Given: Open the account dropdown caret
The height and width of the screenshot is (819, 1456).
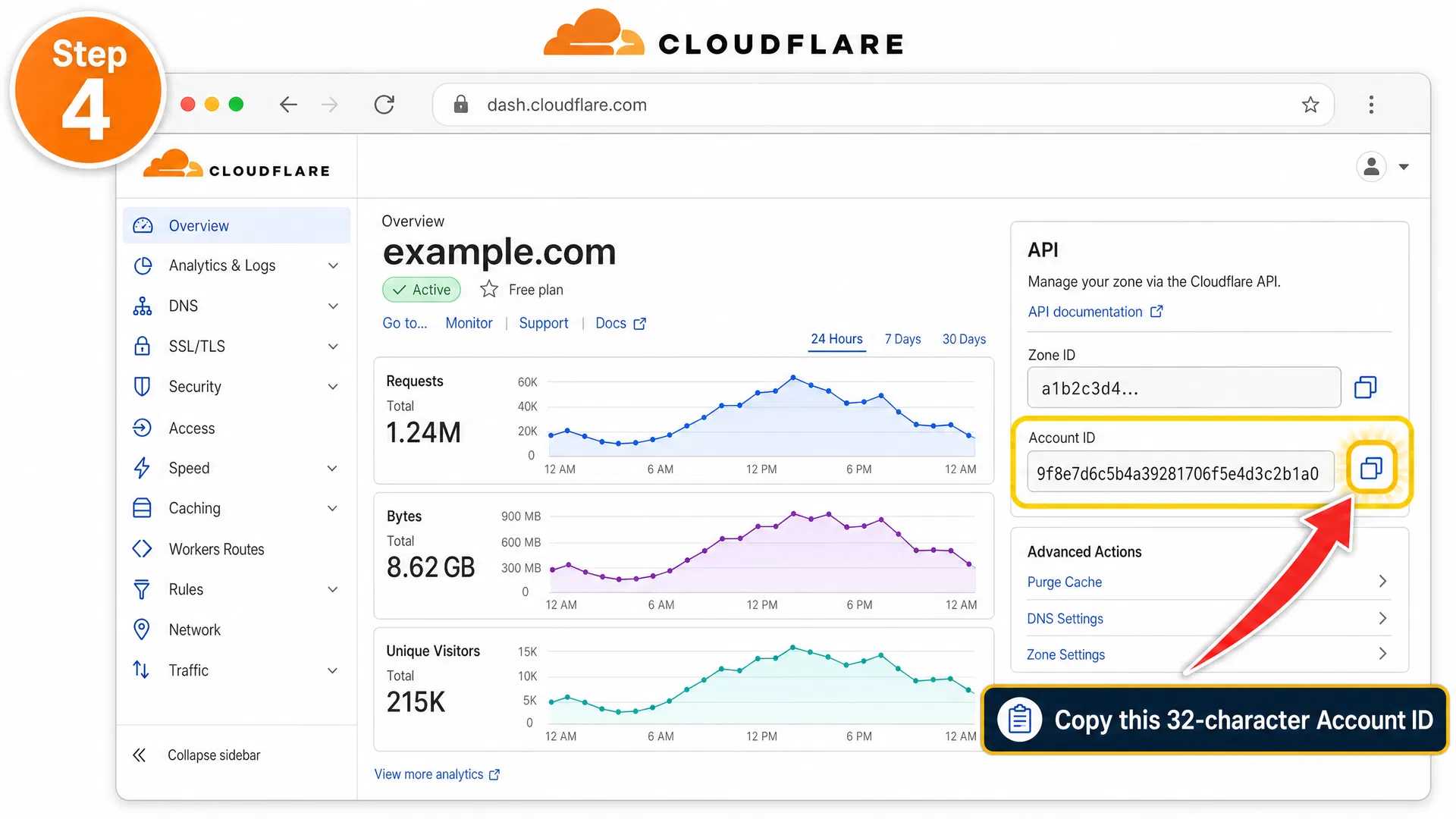Looking at the screenshot, I should [1404, 167].
